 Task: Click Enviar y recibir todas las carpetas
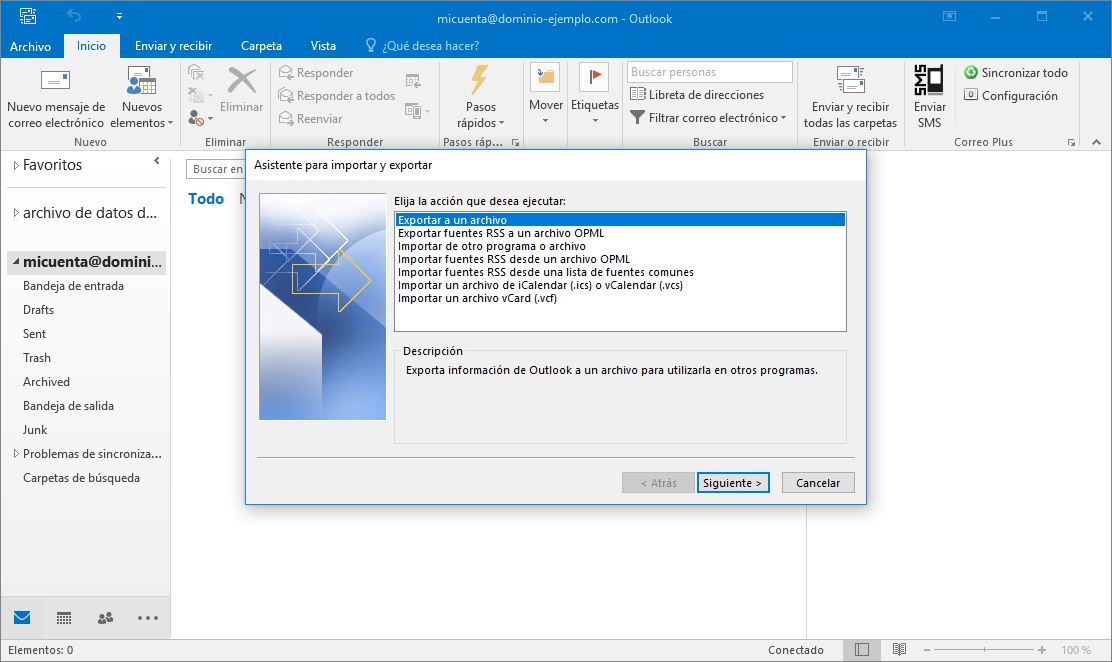click(850, 98)
